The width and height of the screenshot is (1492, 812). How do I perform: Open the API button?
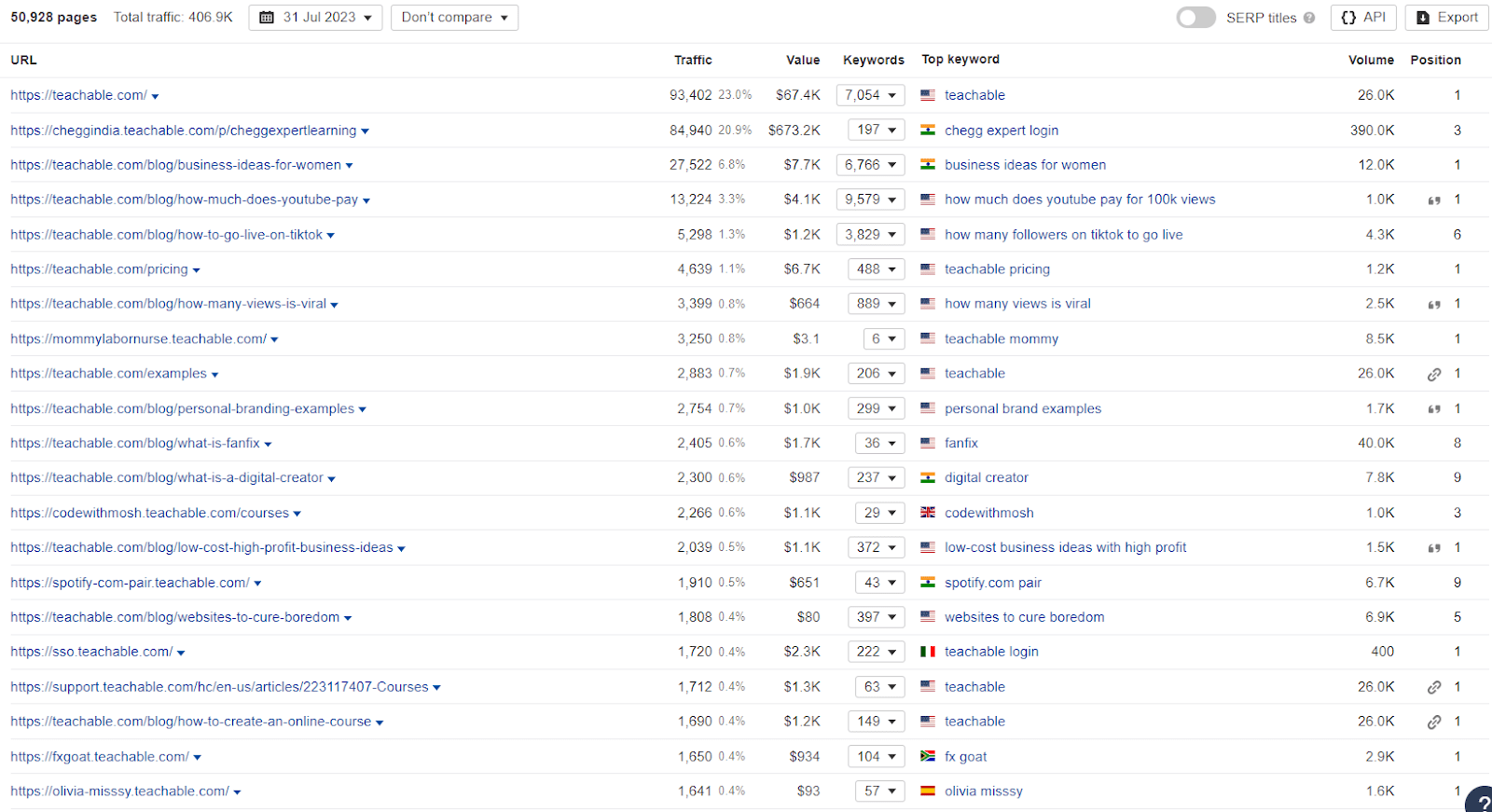click(1363, 18)
